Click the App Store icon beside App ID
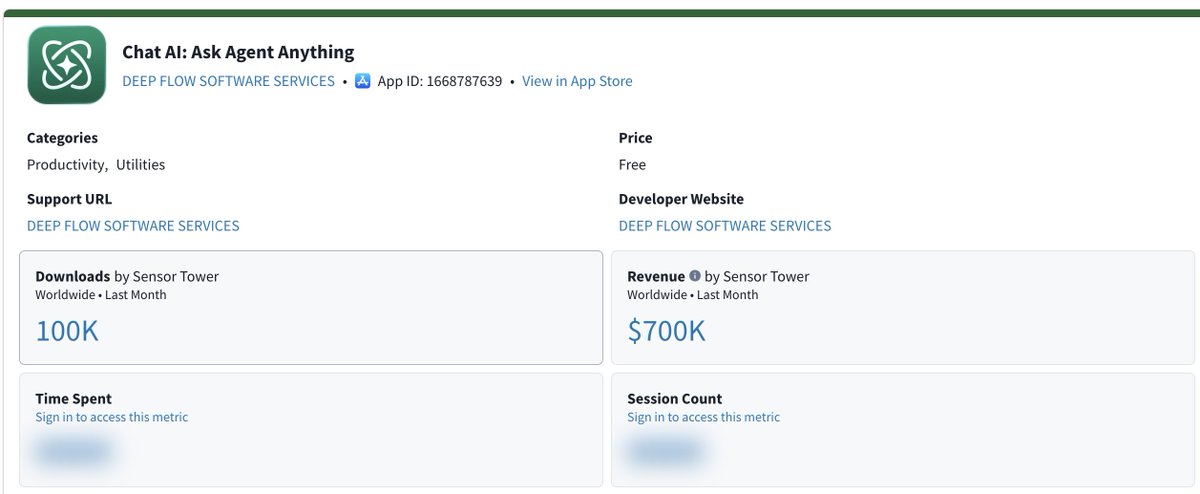This screenshot has height=494, width=1200. [x=363, y=81]
